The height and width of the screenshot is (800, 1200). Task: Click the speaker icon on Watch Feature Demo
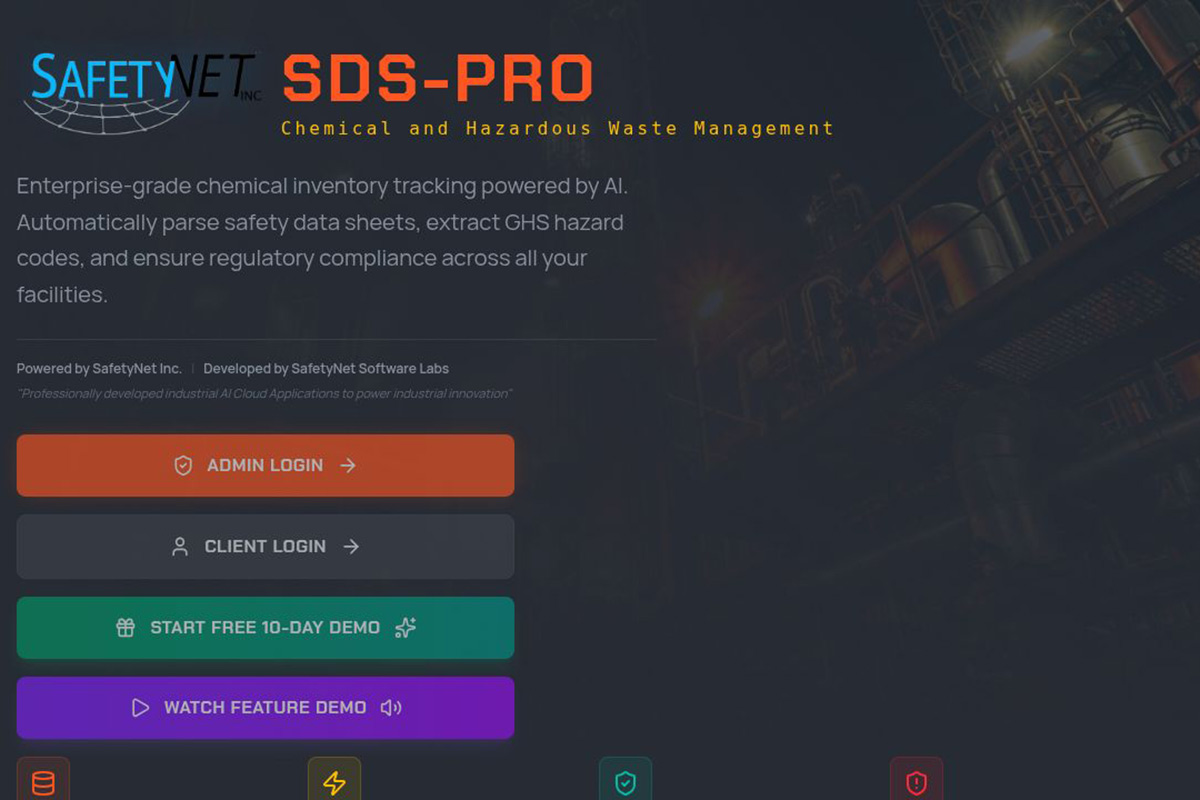point(391,708)
